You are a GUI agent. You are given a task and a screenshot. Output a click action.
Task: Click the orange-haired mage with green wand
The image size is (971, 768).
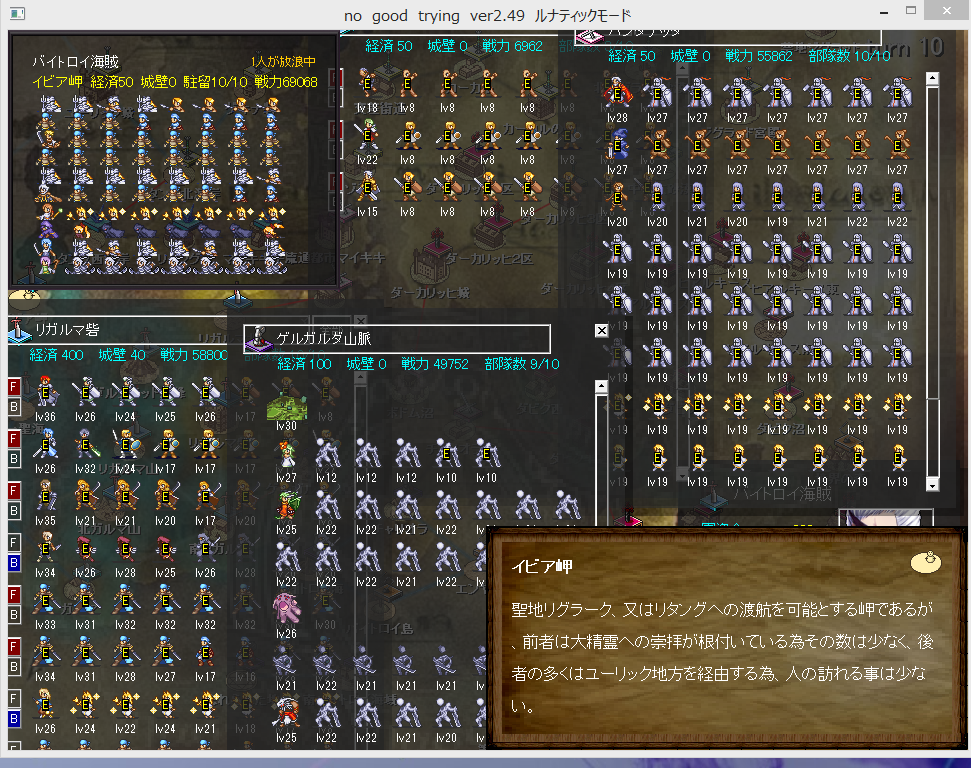point(48,212)
